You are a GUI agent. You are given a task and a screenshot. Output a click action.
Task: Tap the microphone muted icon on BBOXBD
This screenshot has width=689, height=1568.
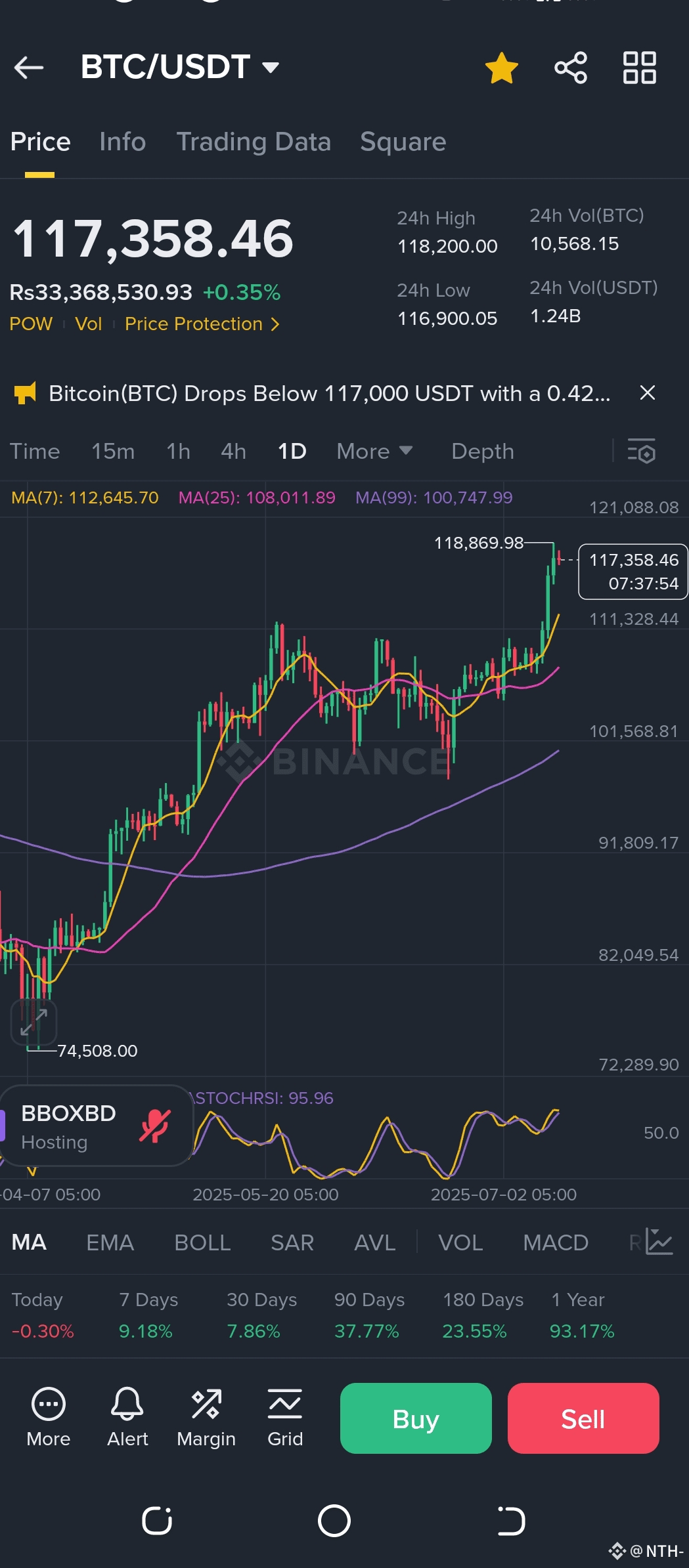click(x=155, y=1126)
